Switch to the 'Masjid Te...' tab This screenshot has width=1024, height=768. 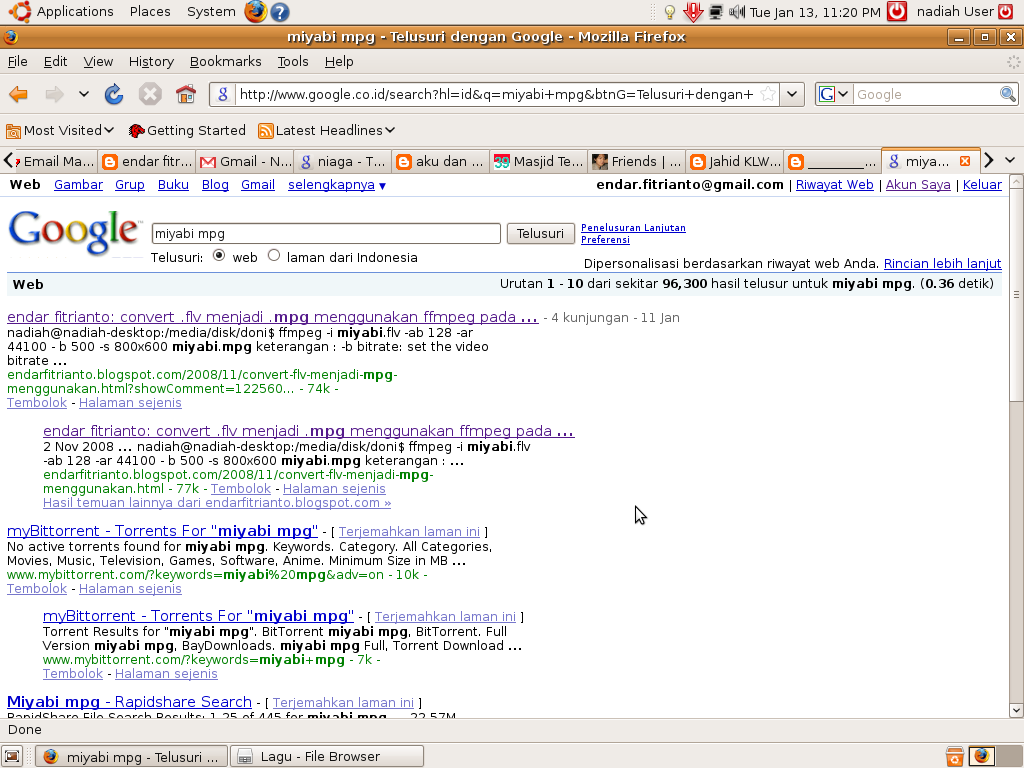coord(539,161)
